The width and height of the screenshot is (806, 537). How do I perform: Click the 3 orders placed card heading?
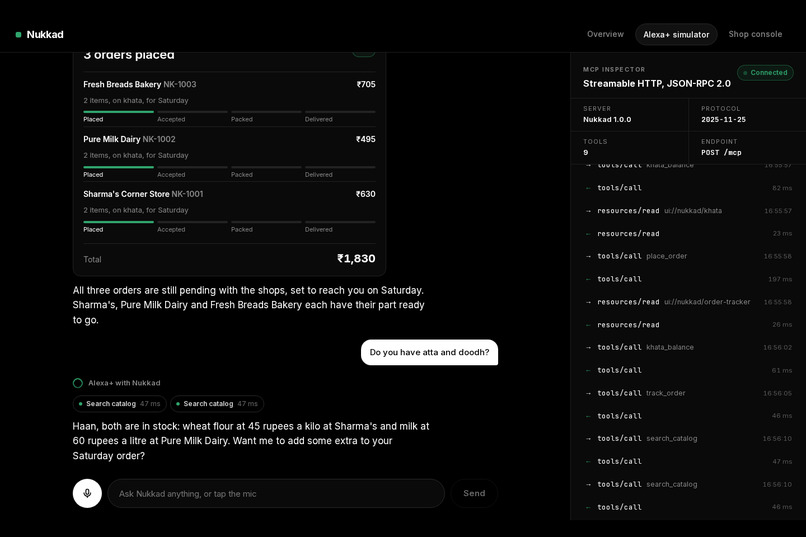click(129, 55)
